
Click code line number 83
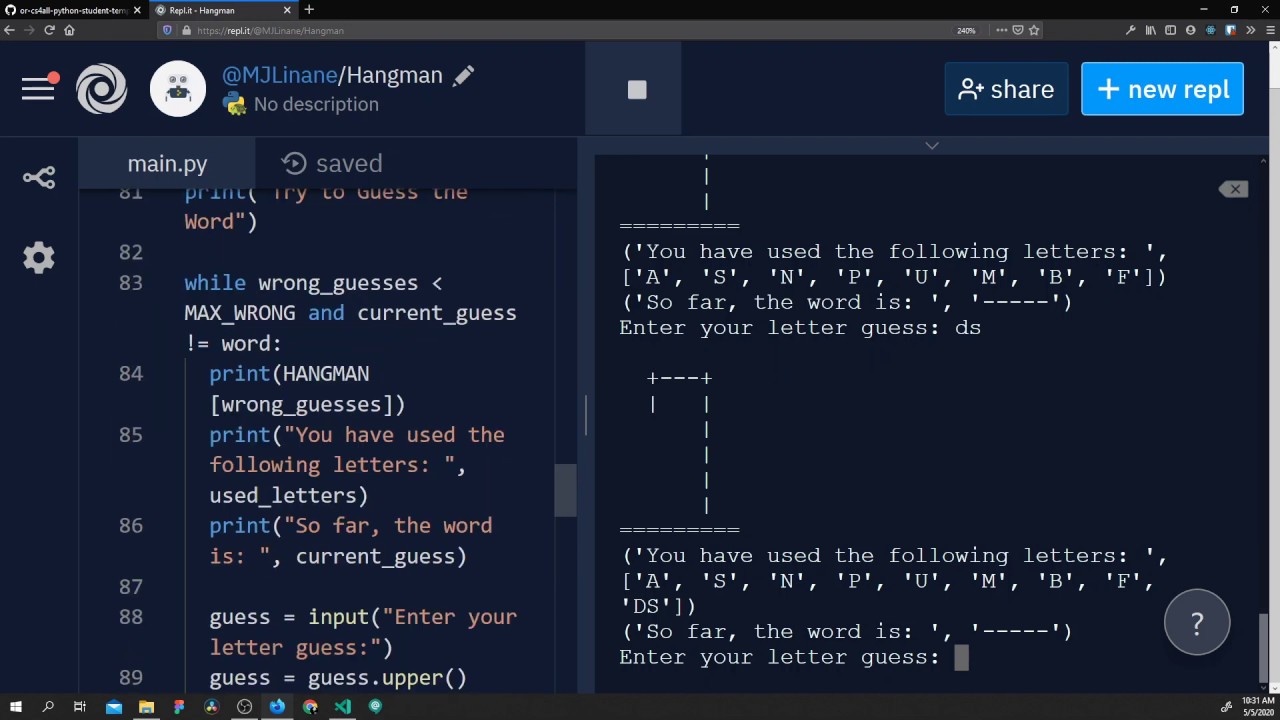[131, 283]
